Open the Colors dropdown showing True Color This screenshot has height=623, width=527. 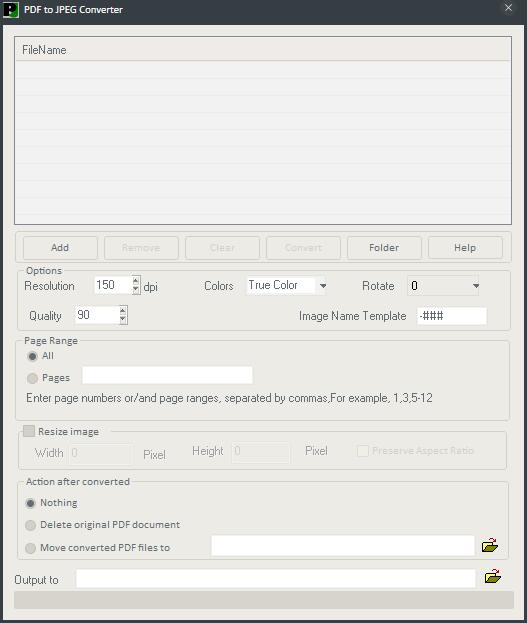tap(323, 286)
